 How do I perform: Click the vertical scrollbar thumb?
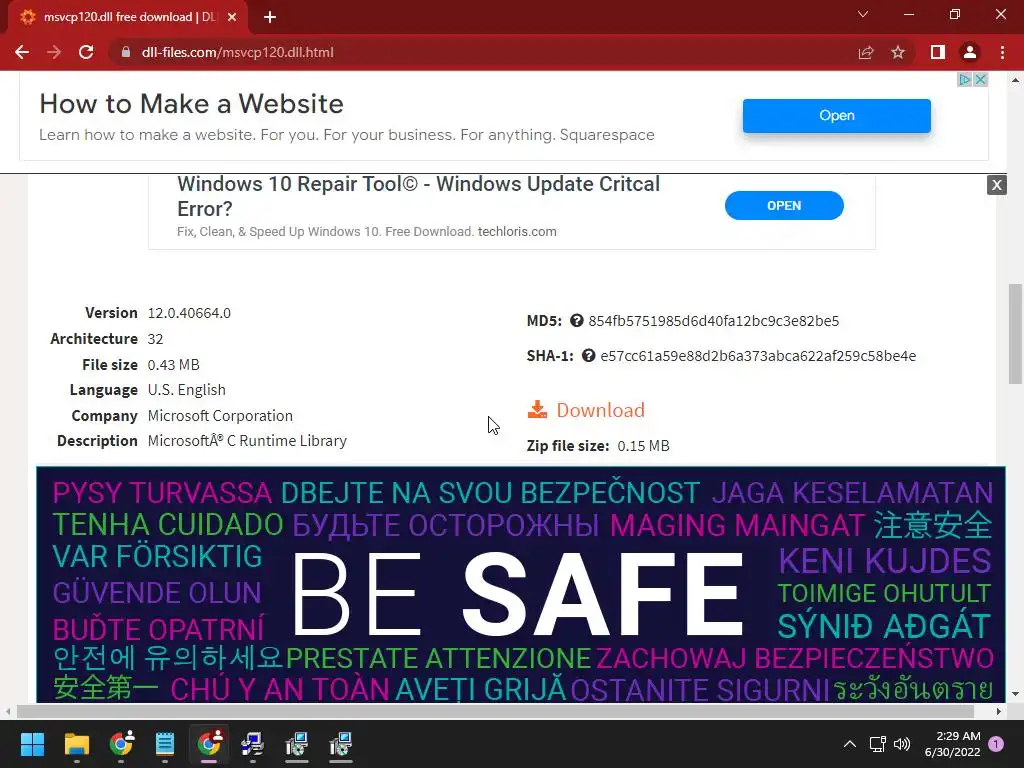pyautogui.click(x=1015, y=333)
